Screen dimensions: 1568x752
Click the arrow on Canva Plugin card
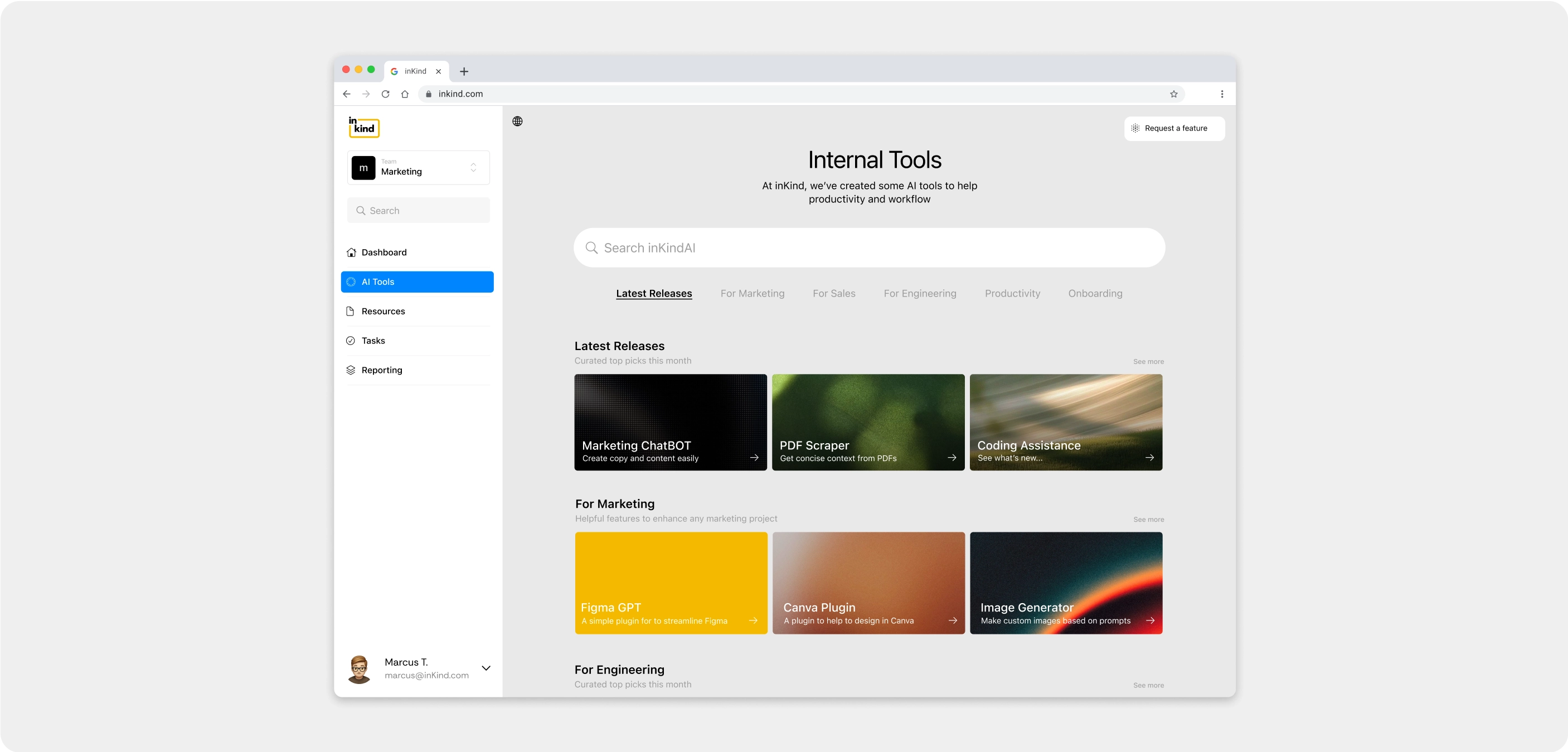[x=953, y=620]
